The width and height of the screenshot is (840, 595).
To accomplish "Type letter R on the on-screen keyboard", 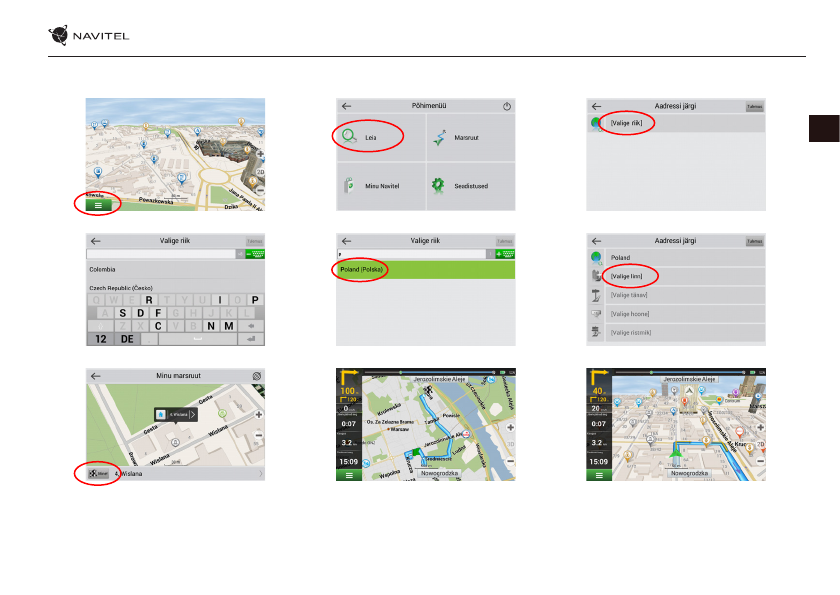I will [149, 299].
